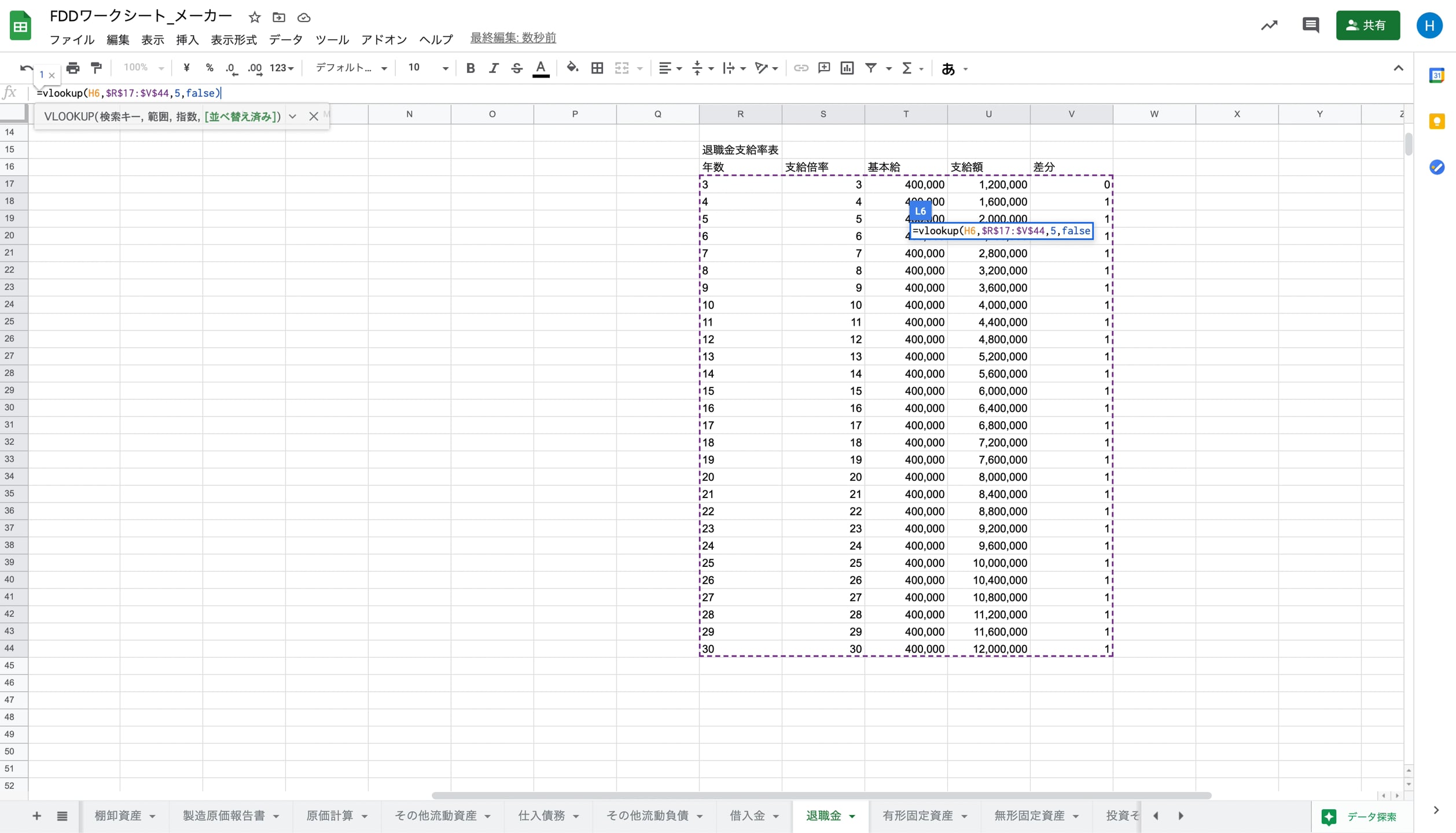The image size is (1456, 833).
Task: Decrease decimal places
Action: [231, 68]
